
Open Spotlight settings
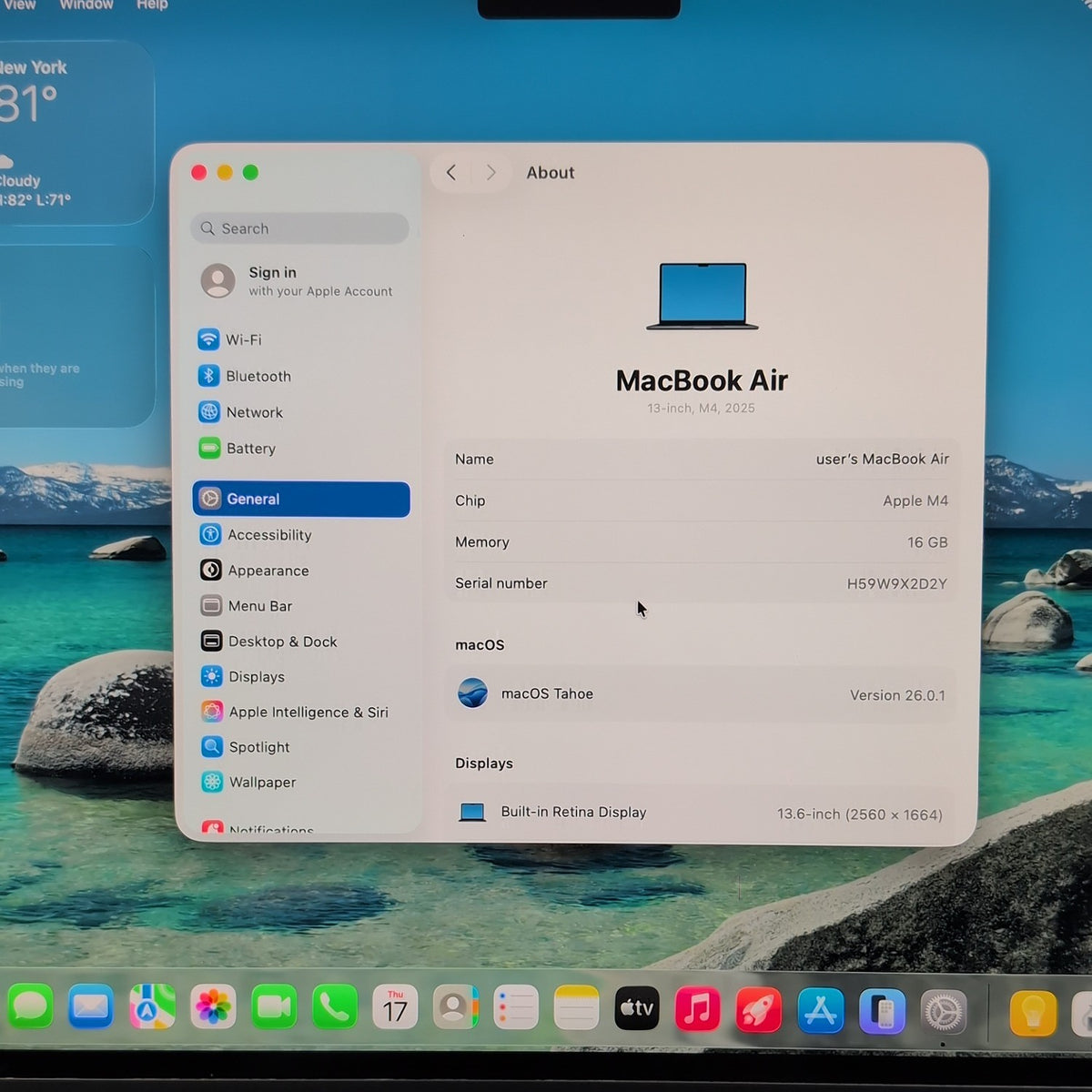[301, 747]
